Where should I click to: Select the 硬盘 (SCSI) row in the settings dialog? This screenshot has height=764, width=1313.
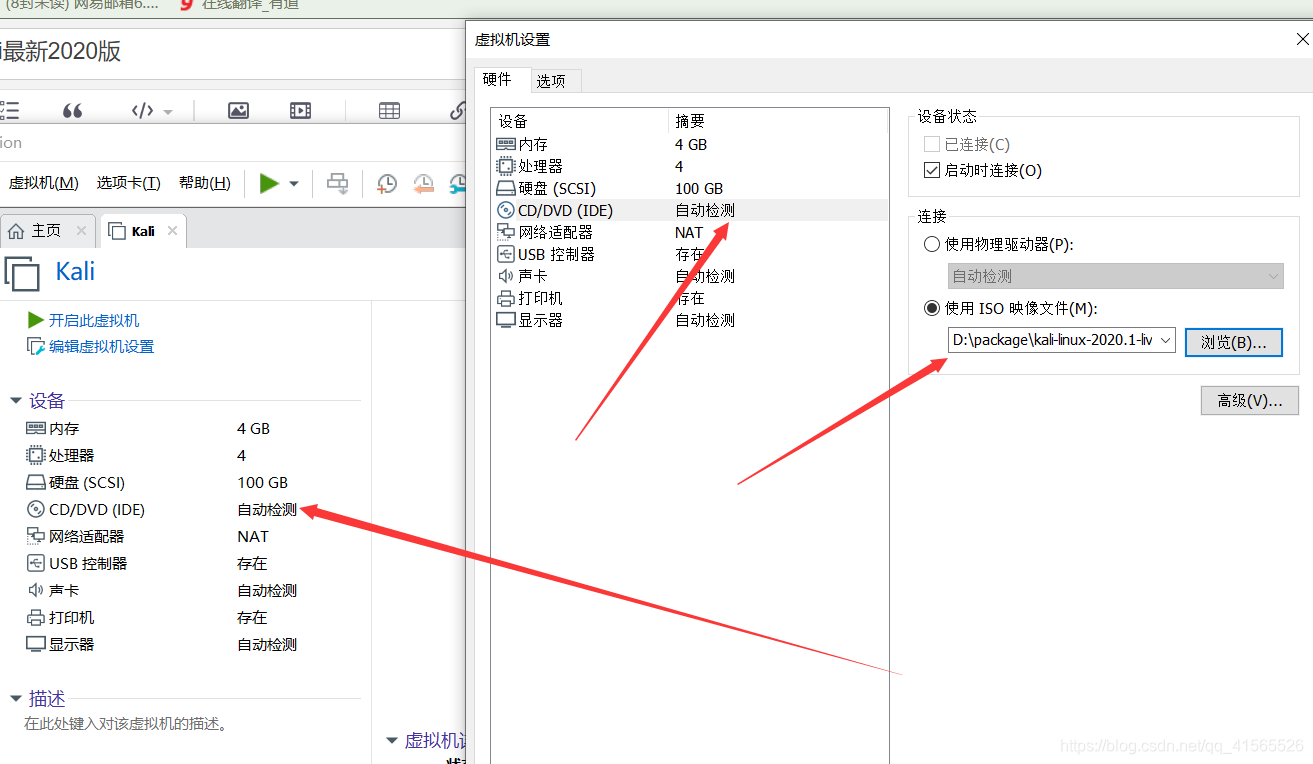point(690,188)
